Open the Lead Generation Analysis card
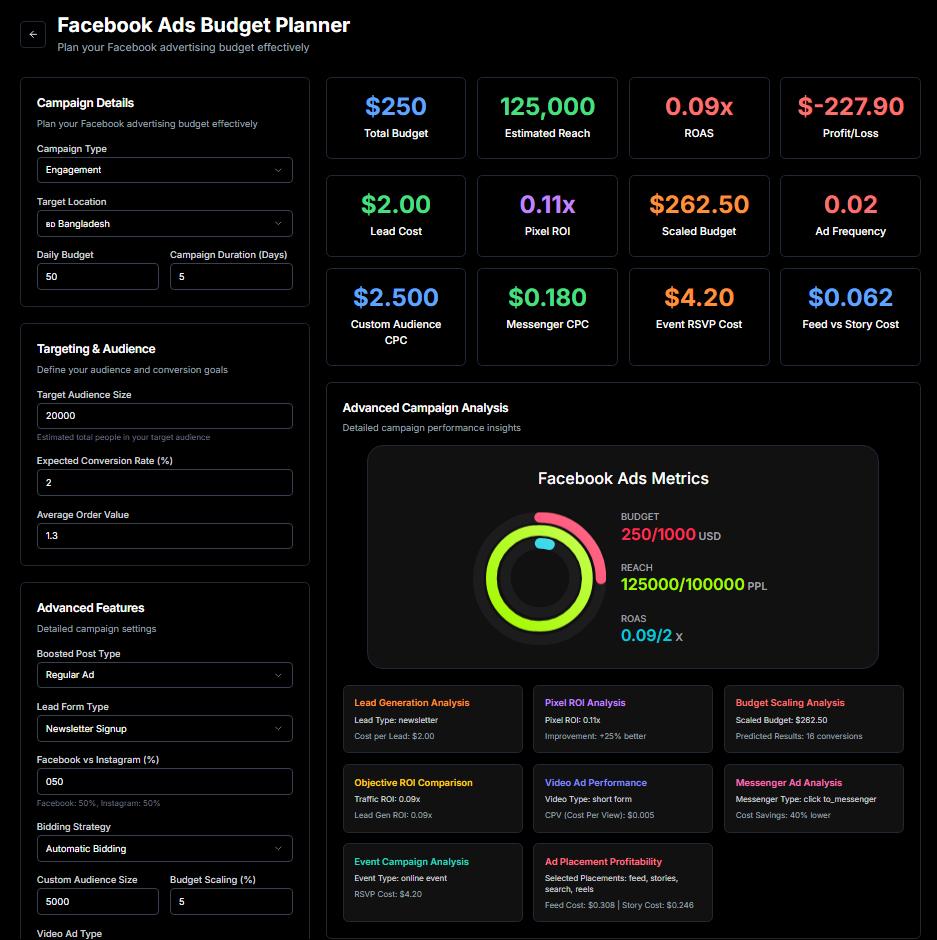This screenshot has height=940, width=937. coord(432,719)
